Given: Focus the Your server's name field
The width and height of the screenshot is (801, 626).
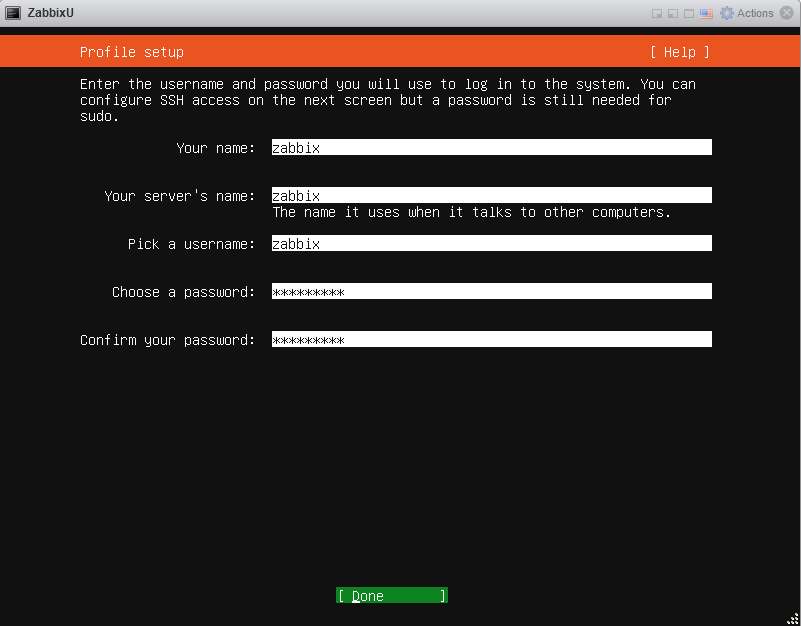Looking at the screenshot, I should coord(491,195).
